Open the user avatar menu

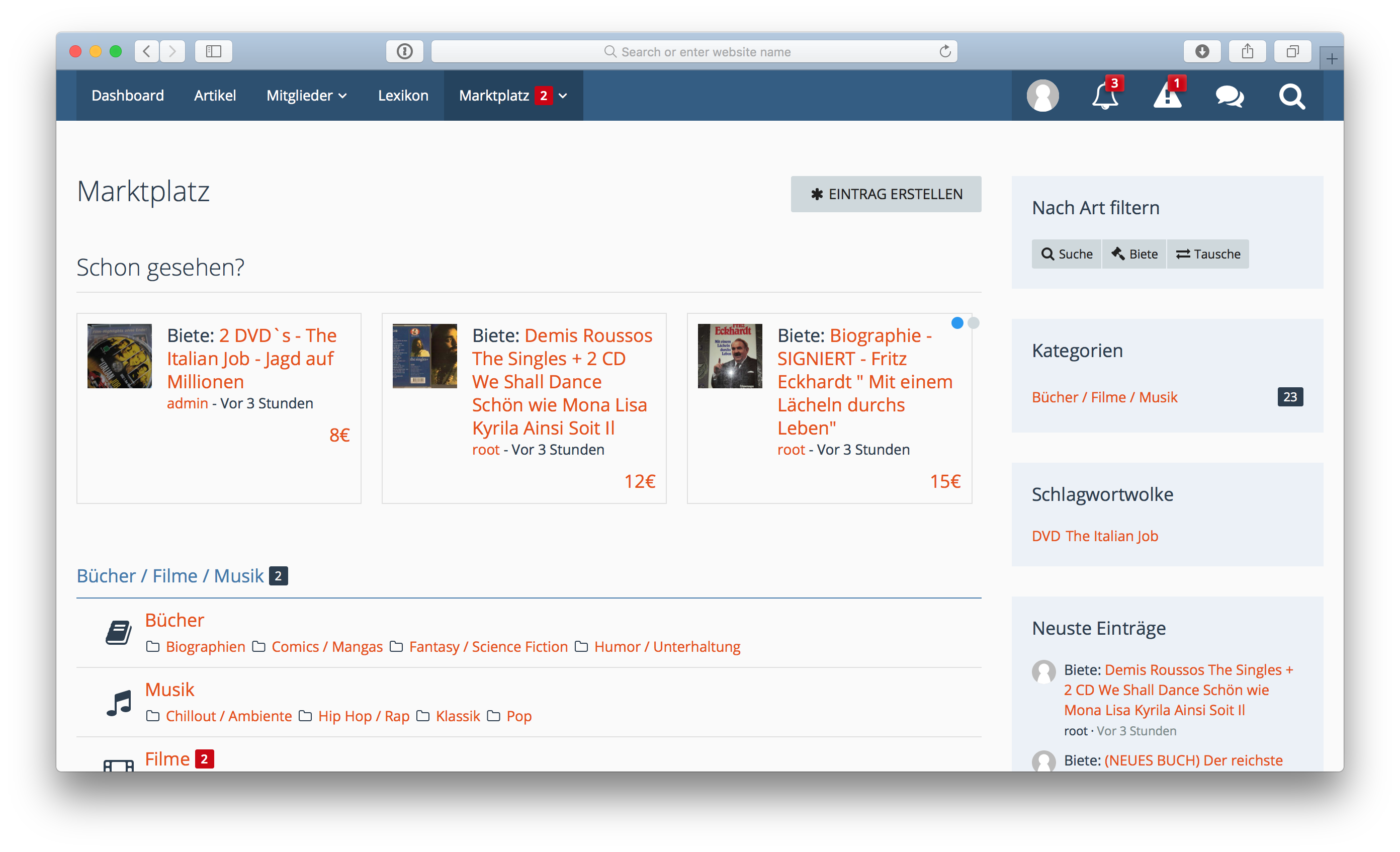click(1042, 96)
